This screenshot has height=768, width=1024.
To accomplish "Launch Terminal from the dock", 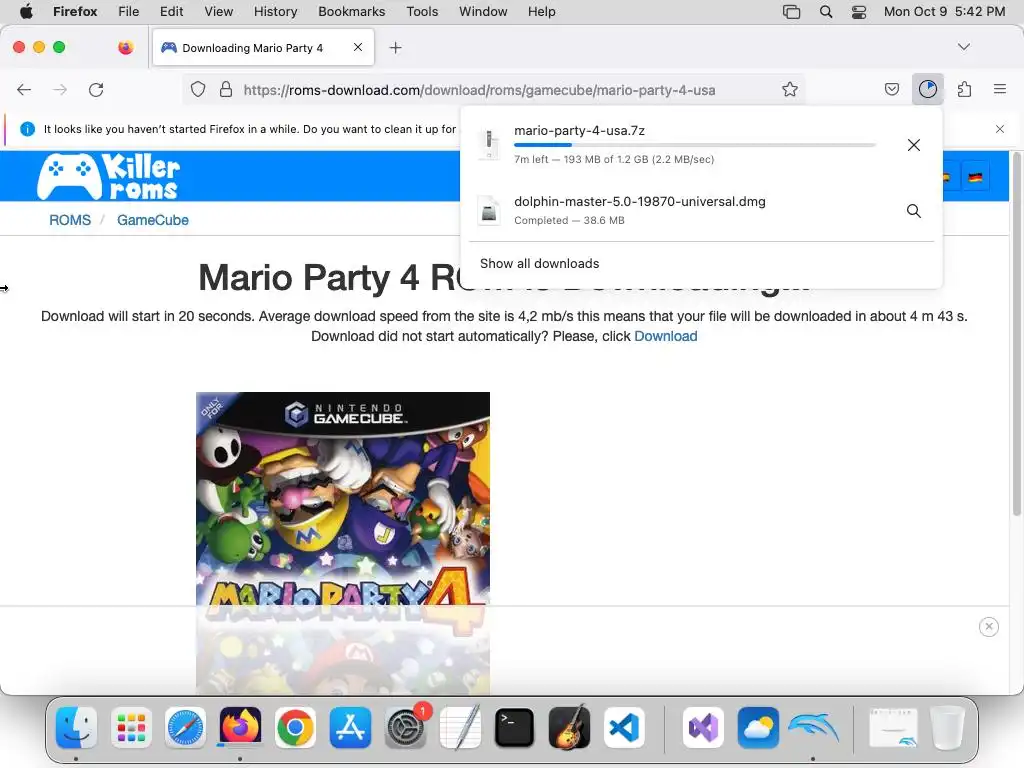I will (x=515, y=727).
